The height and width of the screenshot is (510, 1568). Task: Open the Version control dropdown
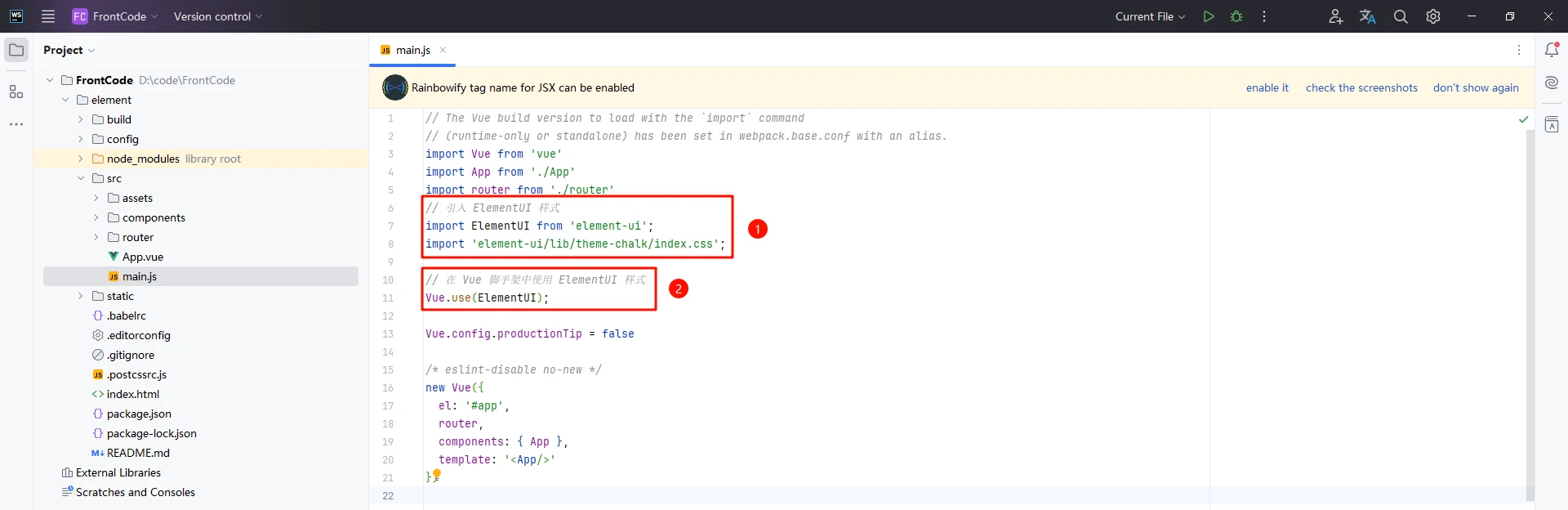tap(218, 16)
